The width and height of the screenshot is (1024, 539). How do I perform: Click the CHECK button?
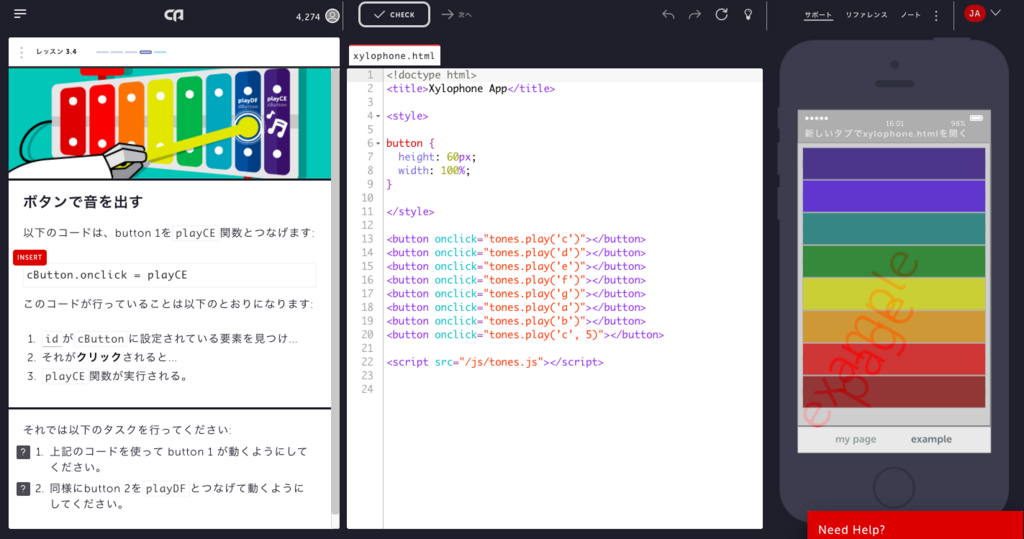click(x=394, y=14)
